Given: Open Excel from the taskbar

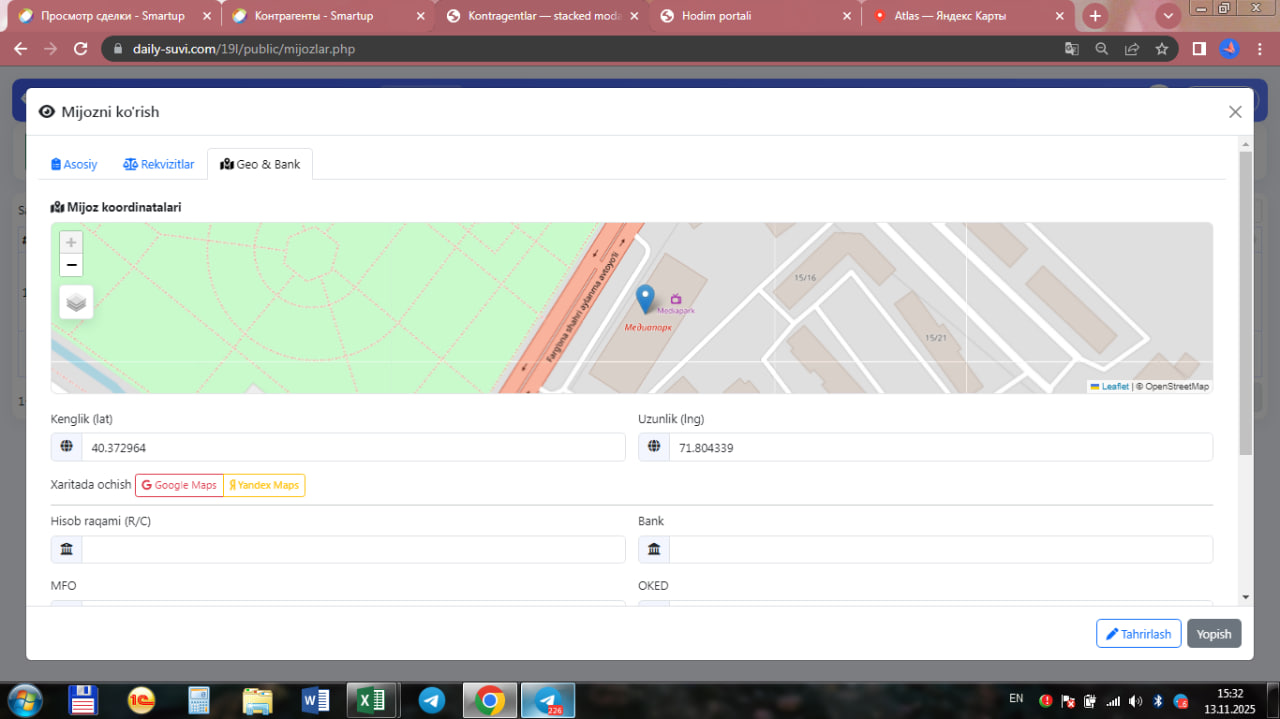Looking at the screenshot, I should tap(372, 700).
